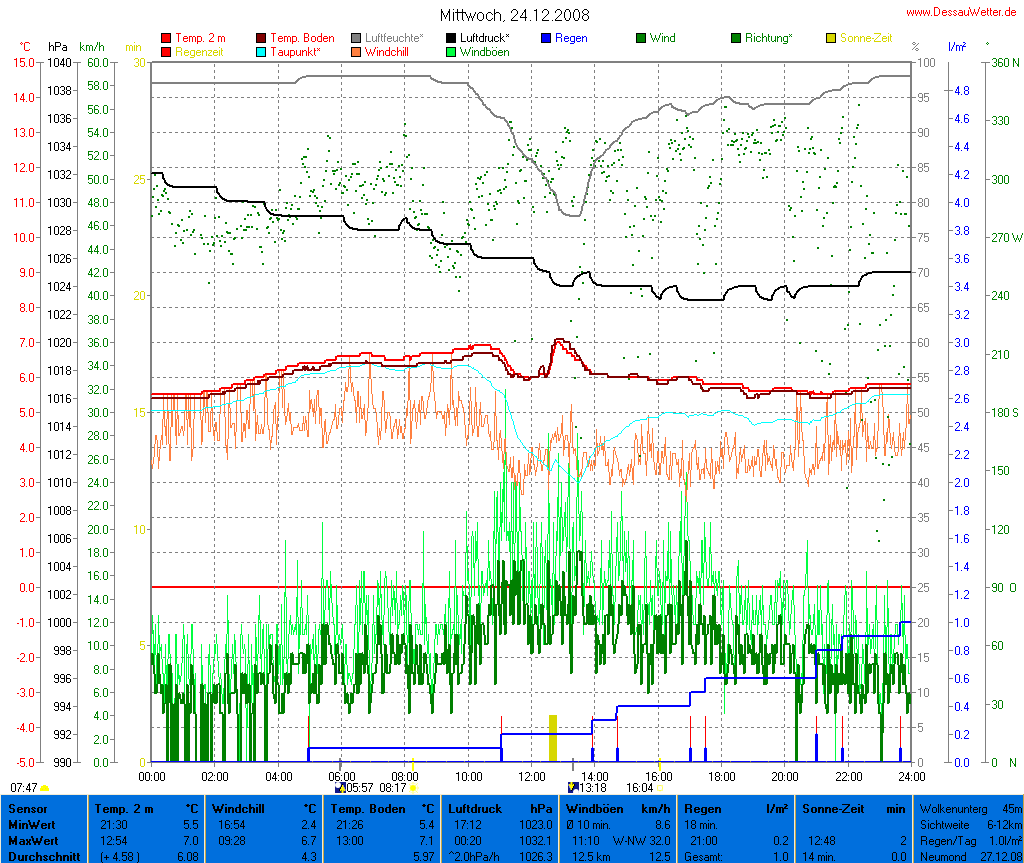Open the www.DessauWetter.de link

click(x=962, y=11)
